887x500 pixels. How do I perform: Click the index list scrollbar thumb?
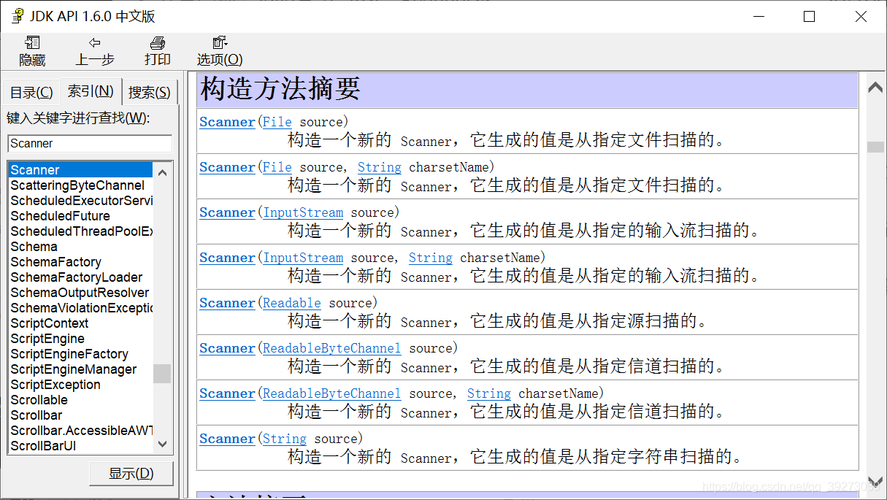coord(162,373)
